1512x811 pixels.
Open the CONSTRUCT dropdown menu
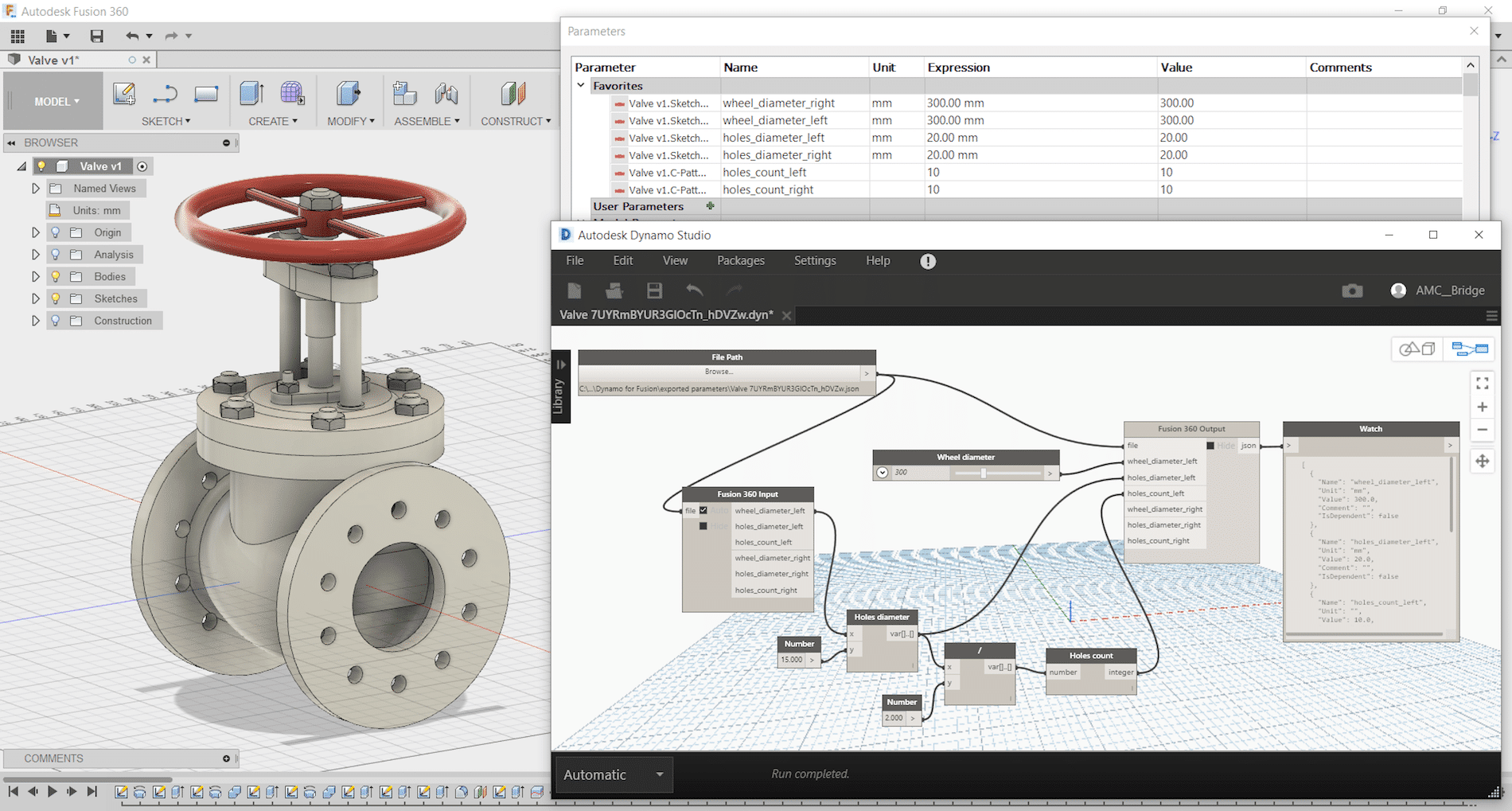pyautogui.click(x=516, y=121)
